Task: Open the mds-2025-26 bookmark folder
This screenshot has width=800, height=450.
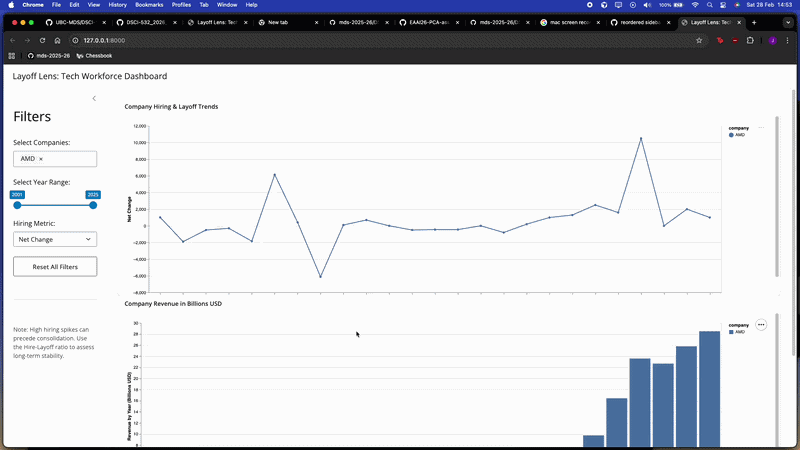Action: point(49,56)
